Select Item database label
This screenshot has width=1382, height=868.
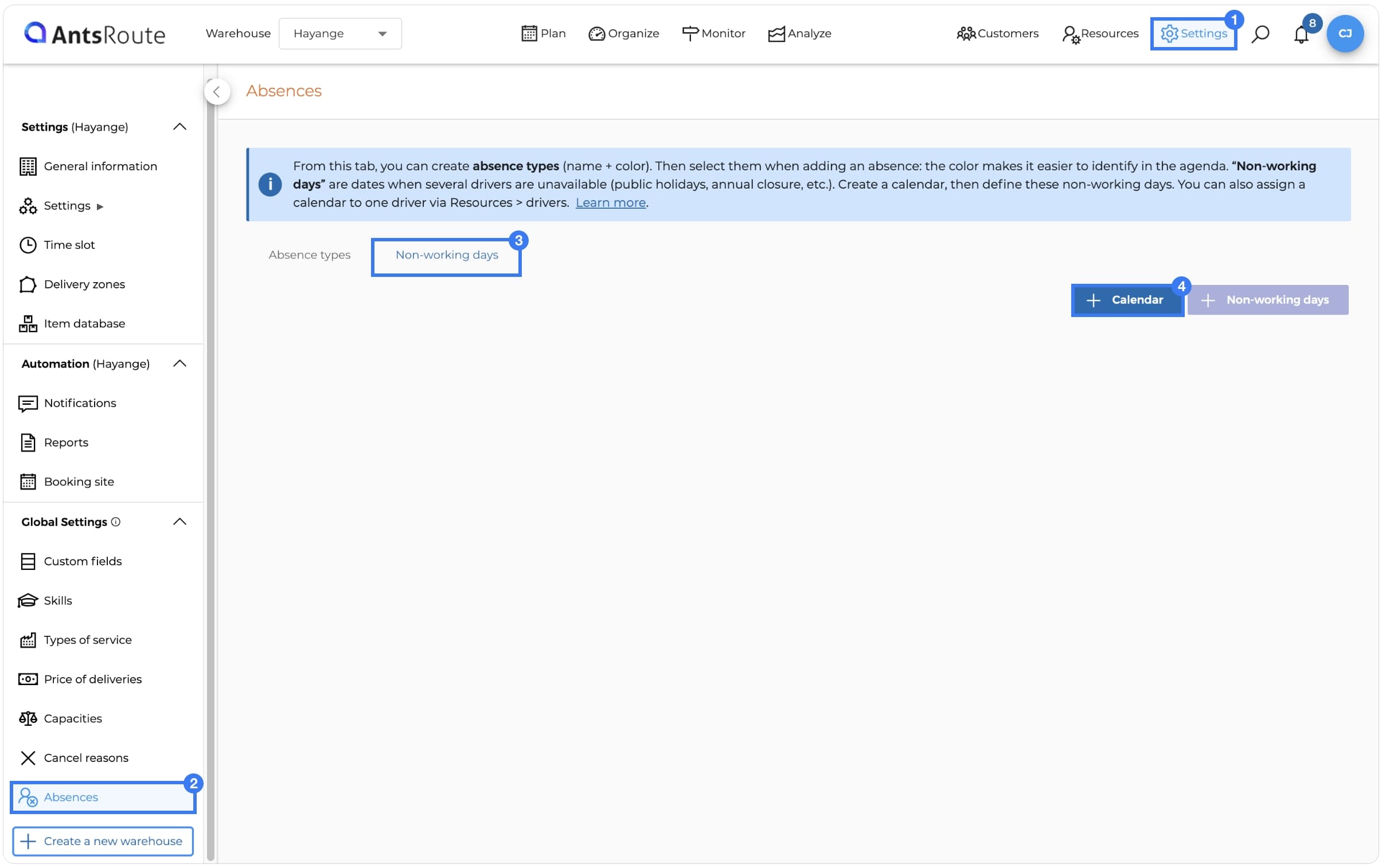click(84, 323)
